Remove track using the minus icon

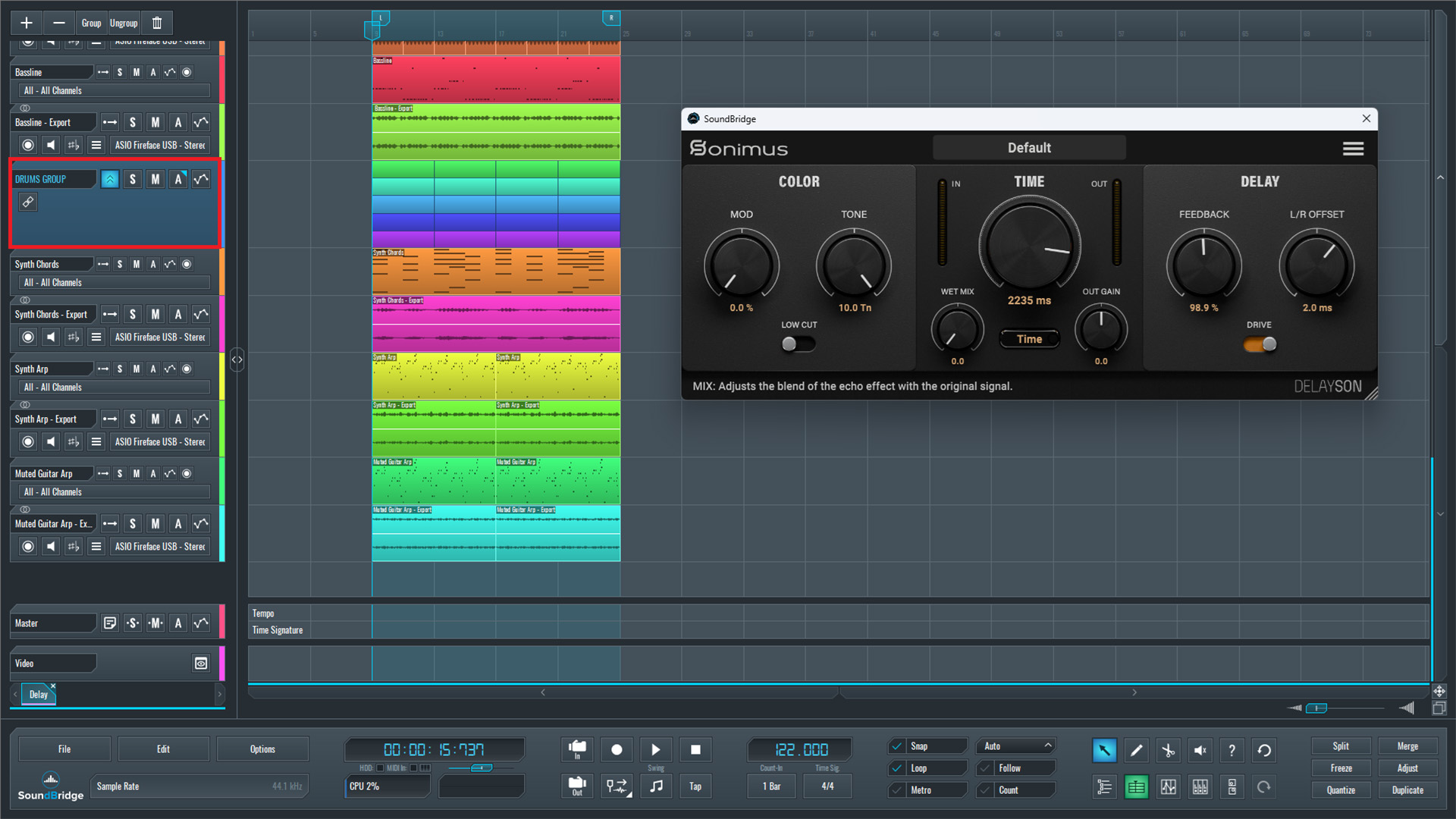pos(58,23)
